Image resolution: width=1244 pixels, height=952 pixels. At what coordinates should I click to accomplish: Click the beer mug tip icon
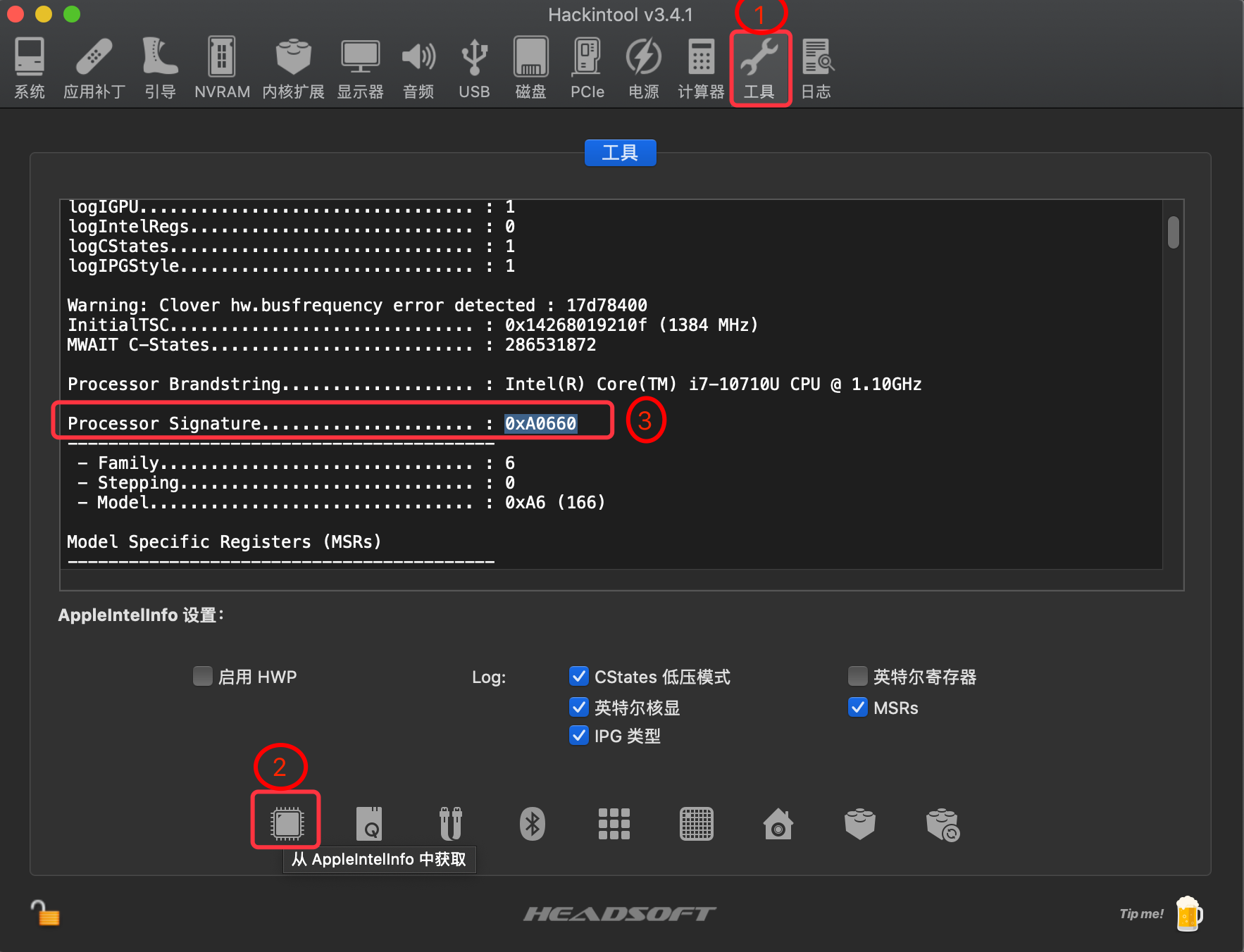[x=1188, y=914]
